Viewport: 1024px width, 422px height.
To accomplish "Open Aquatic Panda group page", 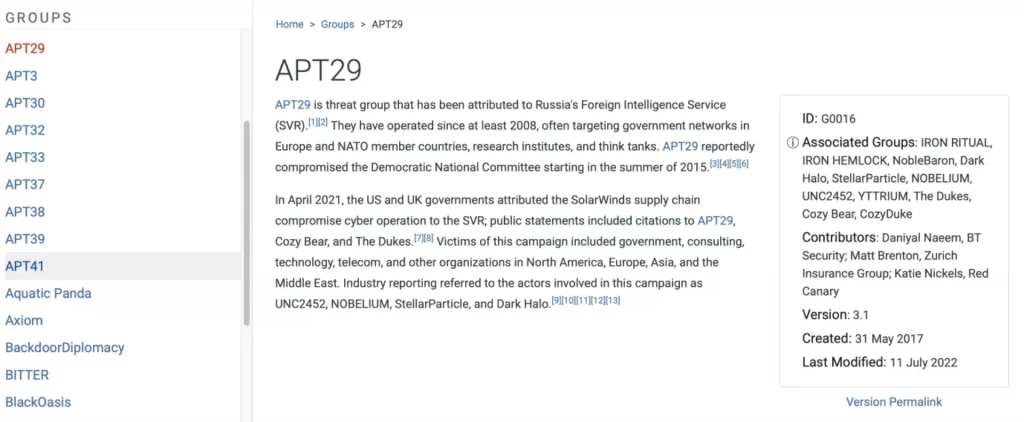I will [48, 293].
